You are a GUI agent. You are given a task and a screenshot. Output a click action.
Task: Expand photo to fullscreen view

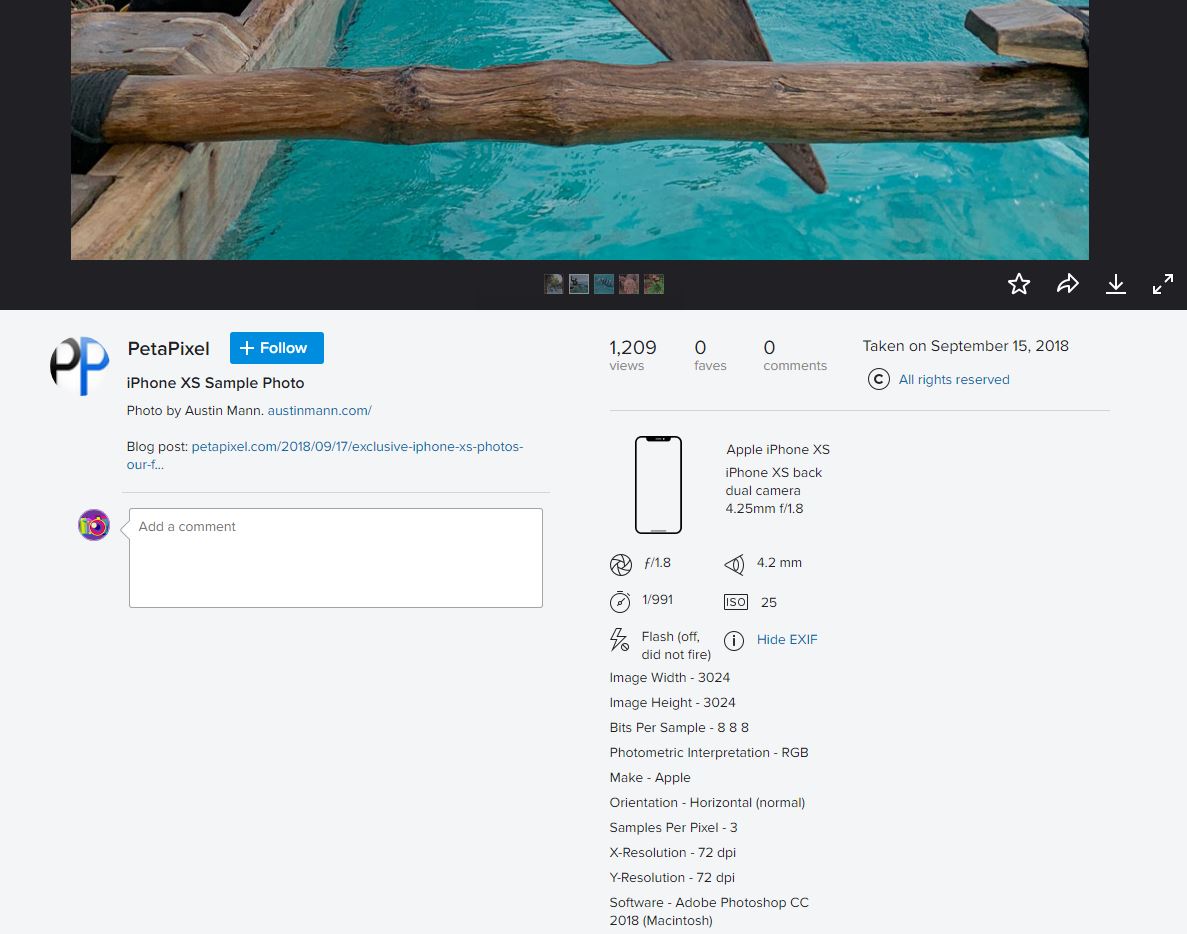tap(1163, 284)
